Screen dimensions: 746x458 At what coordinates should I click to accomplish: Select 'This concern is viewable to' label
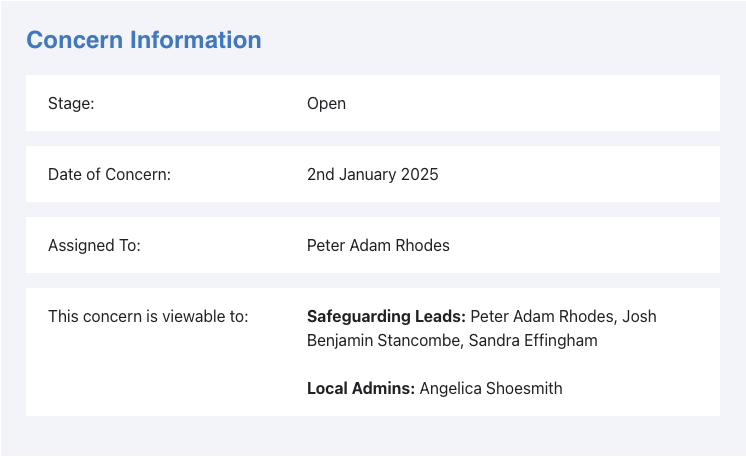[x=148, y=316]
